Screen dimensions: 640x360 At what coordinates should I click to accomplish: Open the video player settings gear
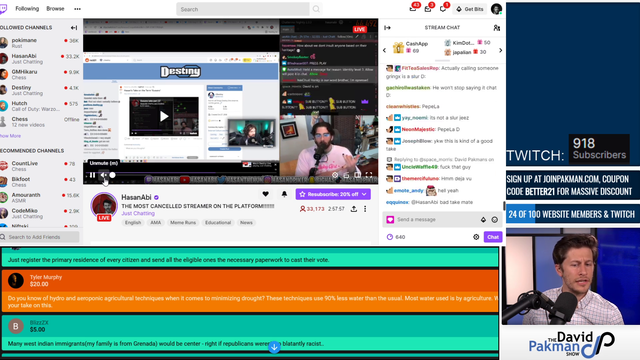click(x=335, y=175)
